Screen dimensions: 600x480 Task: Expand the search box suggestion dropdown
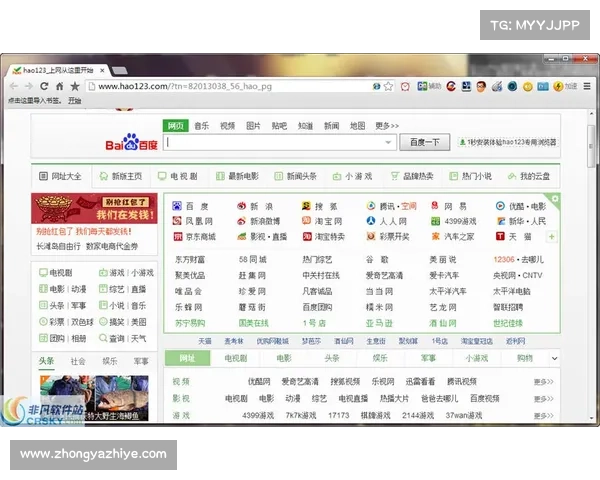[x=388, y=142]
